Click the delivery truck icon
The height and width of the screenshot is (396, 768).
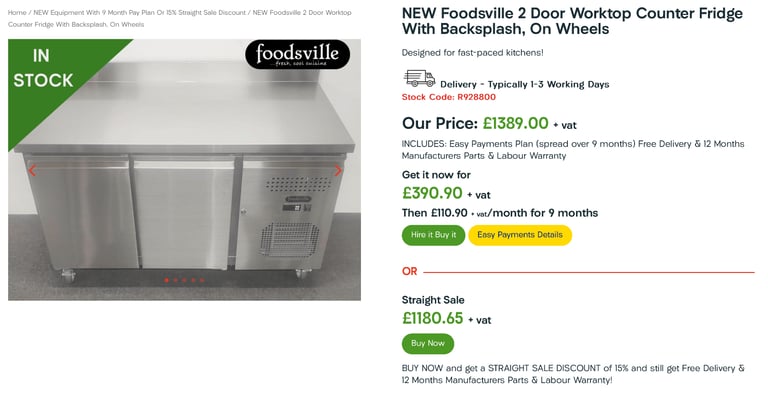click(419, 78)
